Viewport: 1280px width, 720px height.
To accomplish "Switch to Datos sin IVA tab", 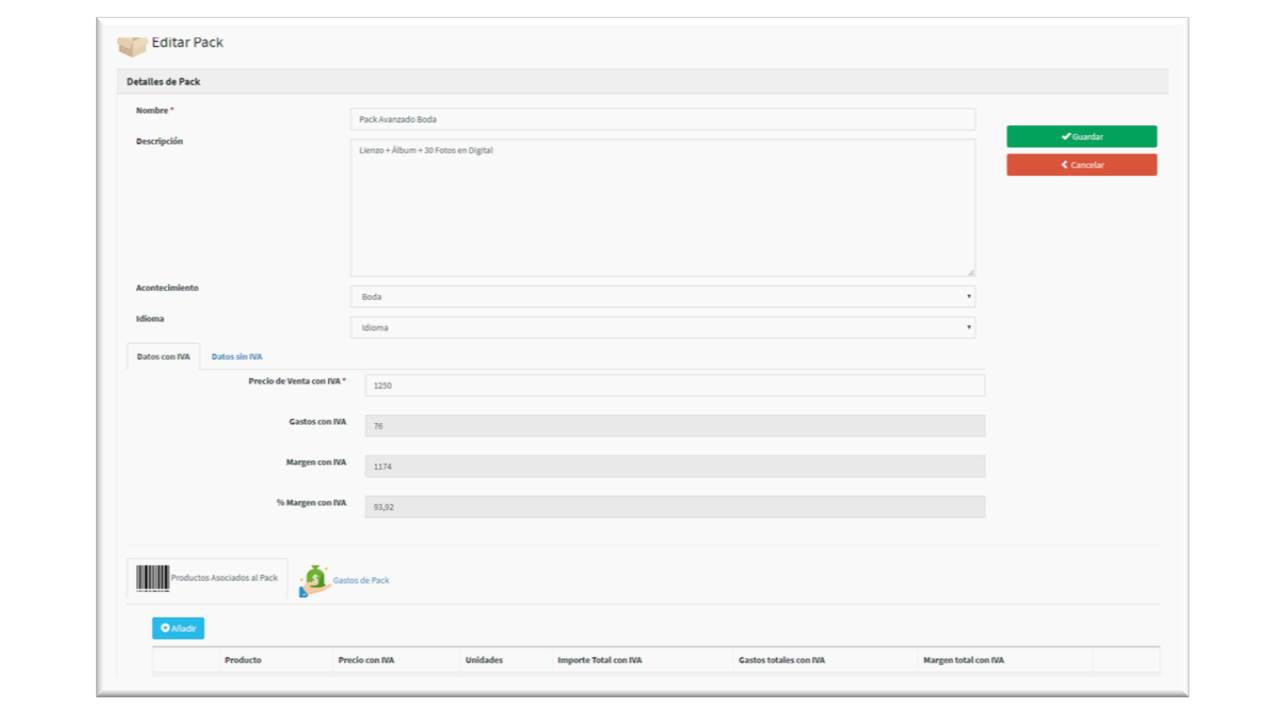I will click(237, 357).
